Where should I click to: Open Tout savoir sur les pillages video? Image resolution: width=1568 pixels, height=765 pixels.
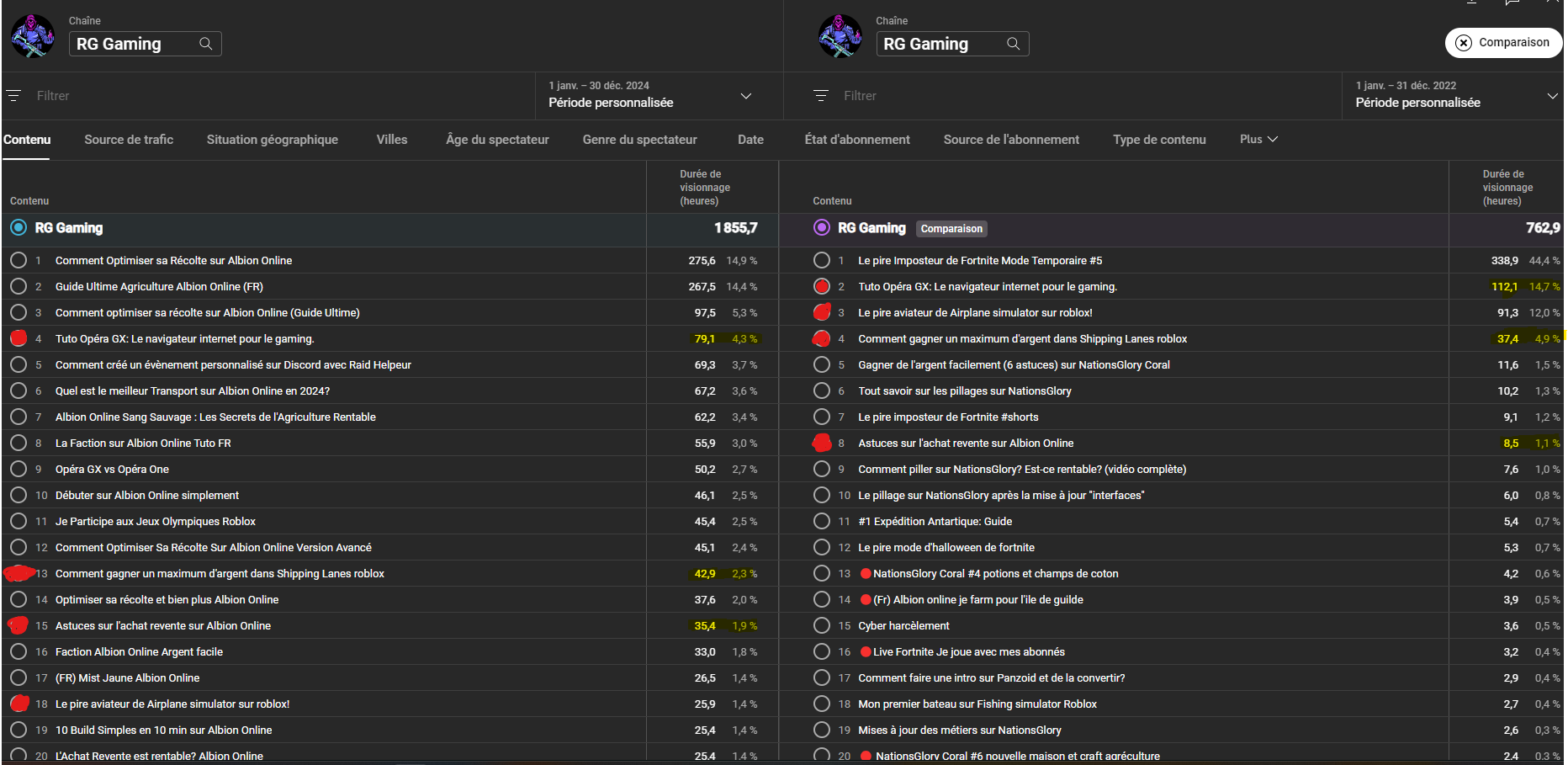965,391
